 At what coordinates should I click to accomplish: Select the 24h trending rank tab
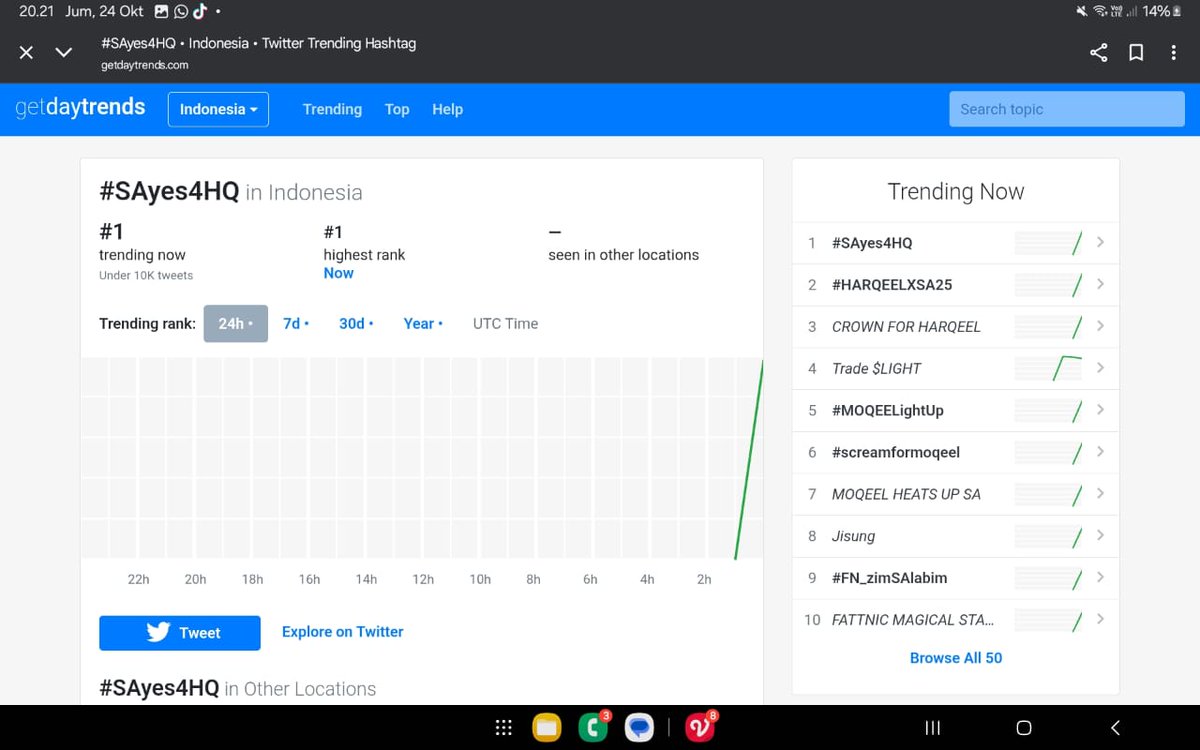236,323
